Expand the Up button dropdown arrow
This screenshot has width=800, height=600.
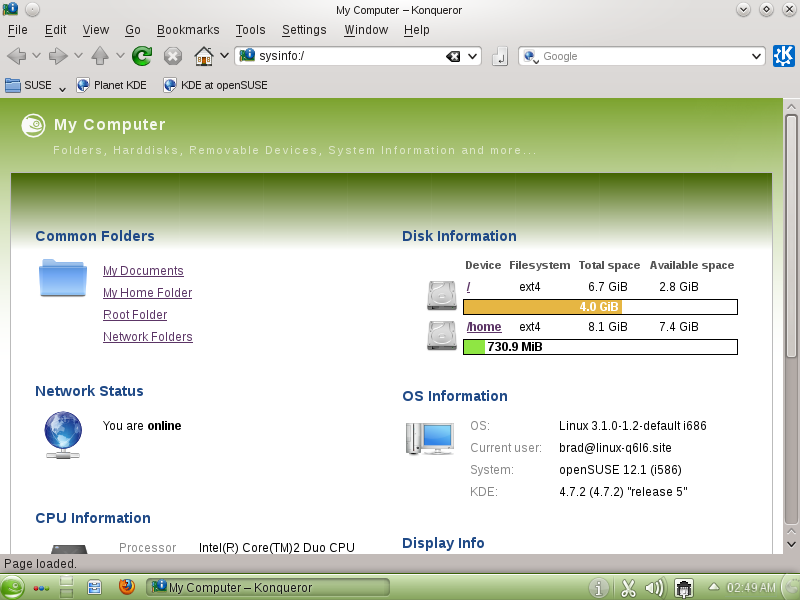120,56
